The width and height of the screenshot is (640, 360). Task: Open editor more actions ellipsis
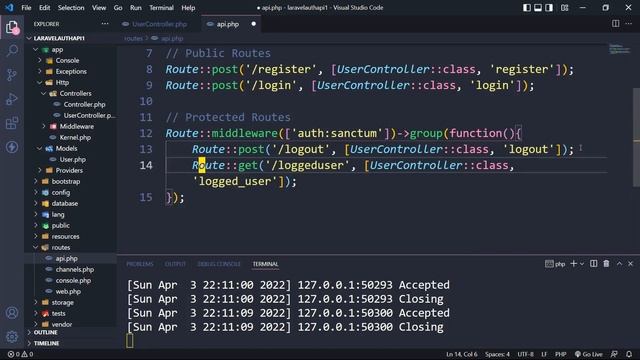(x=629, y=24)
